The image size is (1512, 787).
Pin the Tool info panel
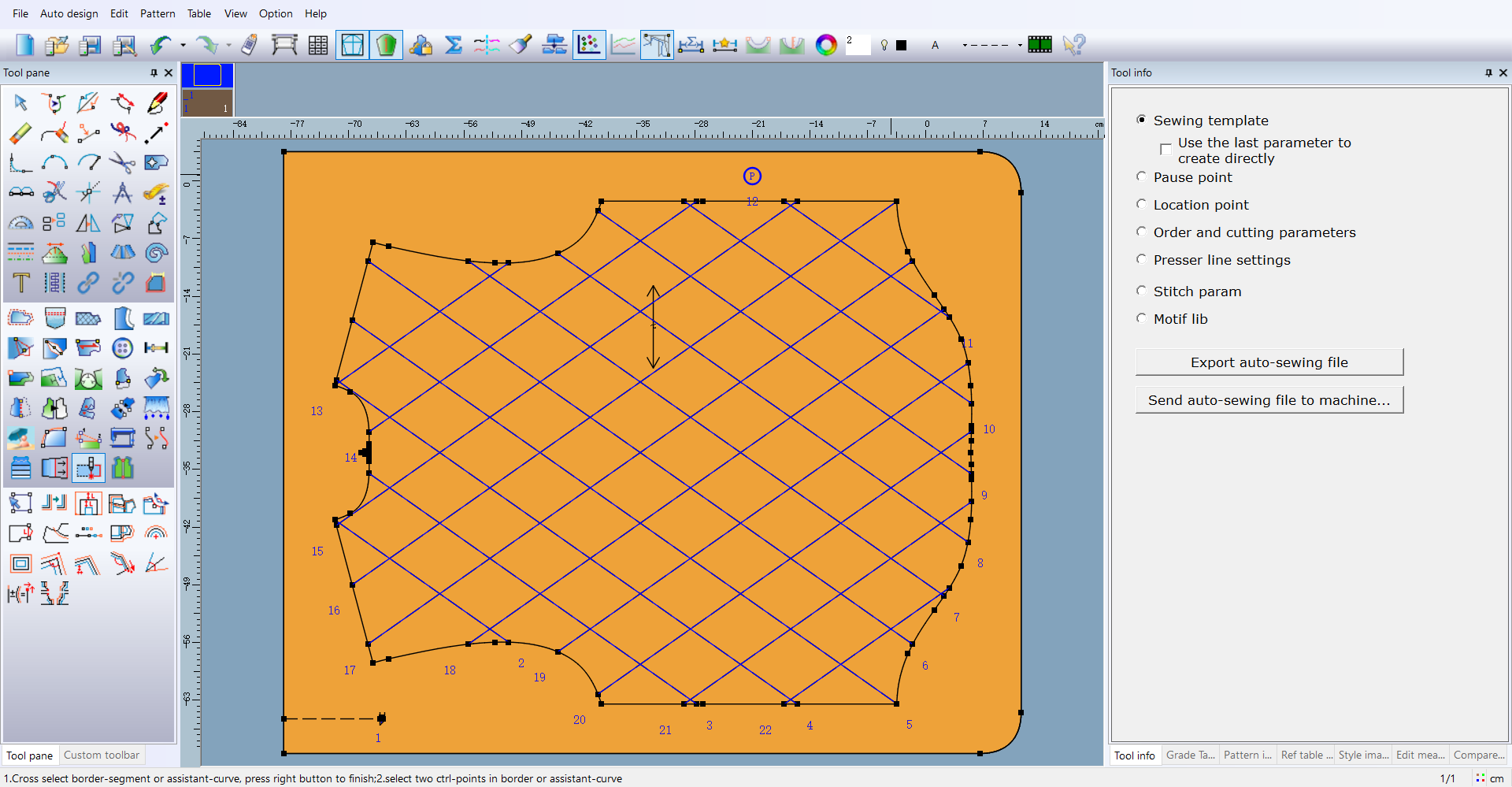point(1488,72)
